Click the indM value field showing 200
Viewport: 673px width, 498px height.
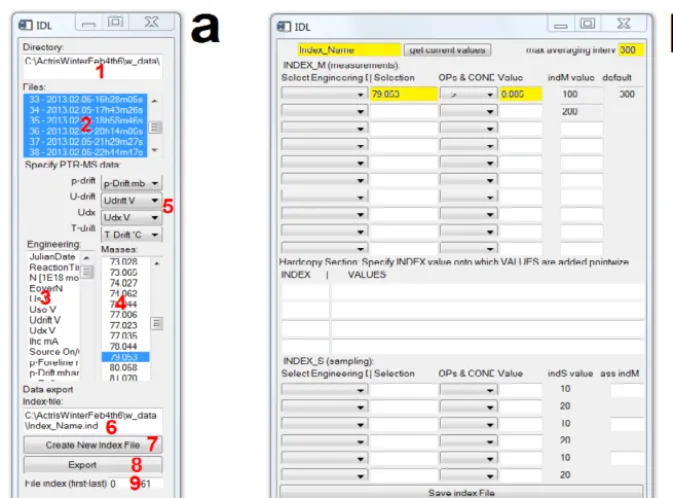(581, 111)
